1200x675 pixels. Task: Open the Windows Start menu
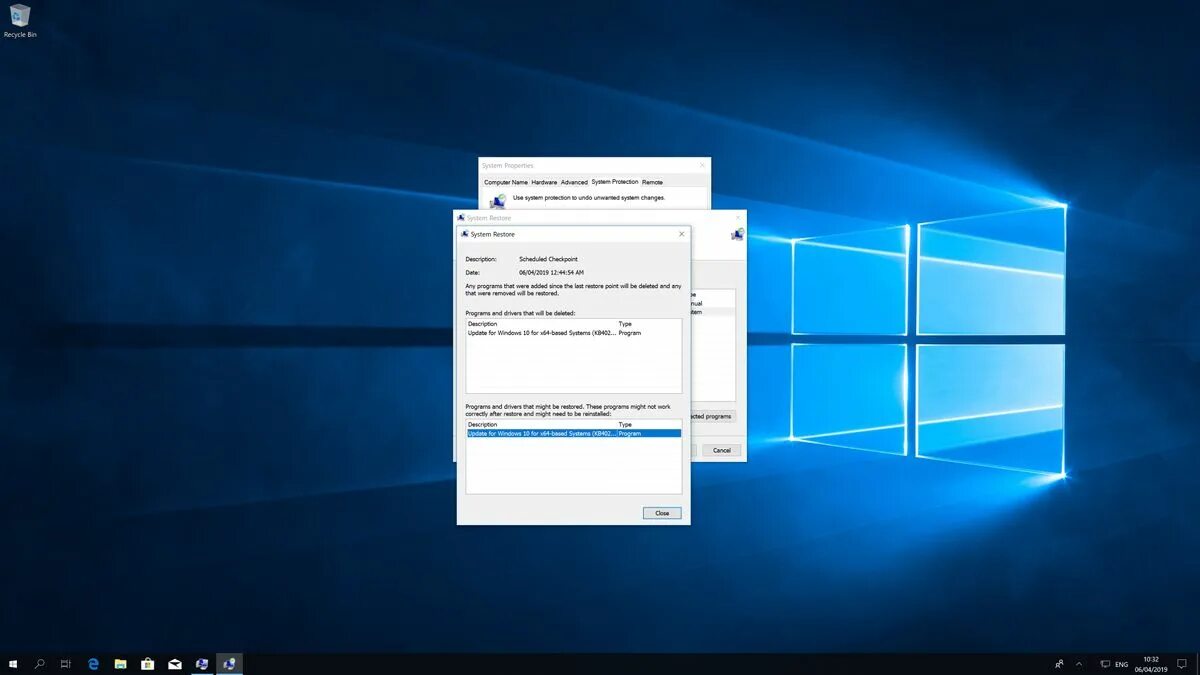(x=14, y=664)
